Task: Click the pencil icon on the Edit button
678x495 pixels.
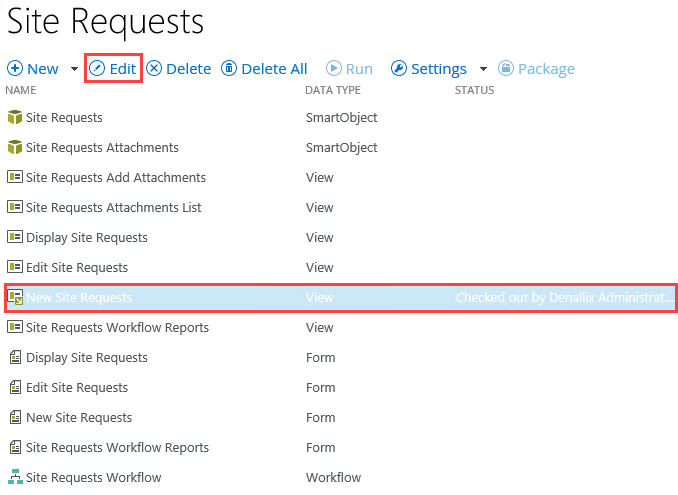Action: [97, 69]
